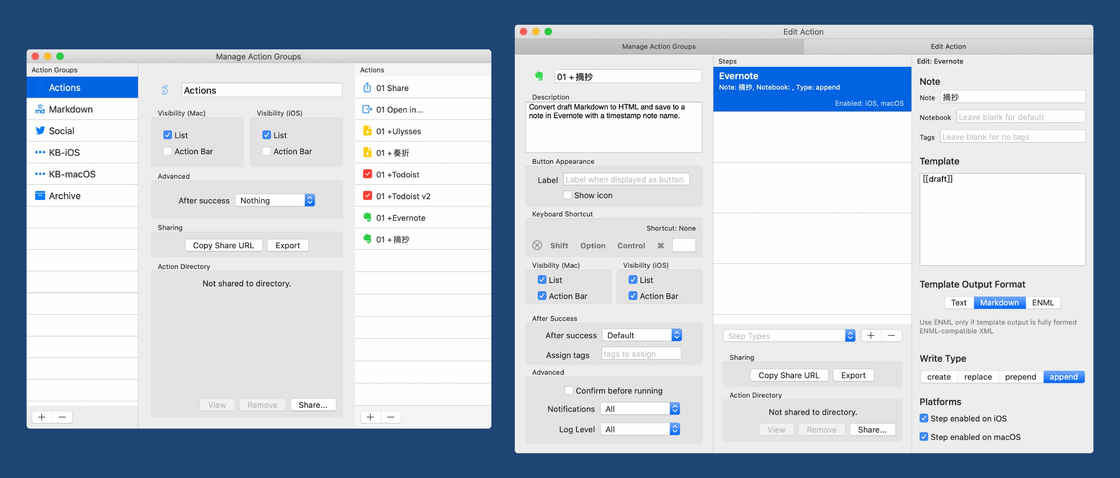Select create write type
This screenshot has width=1120, height=478.
939,377
